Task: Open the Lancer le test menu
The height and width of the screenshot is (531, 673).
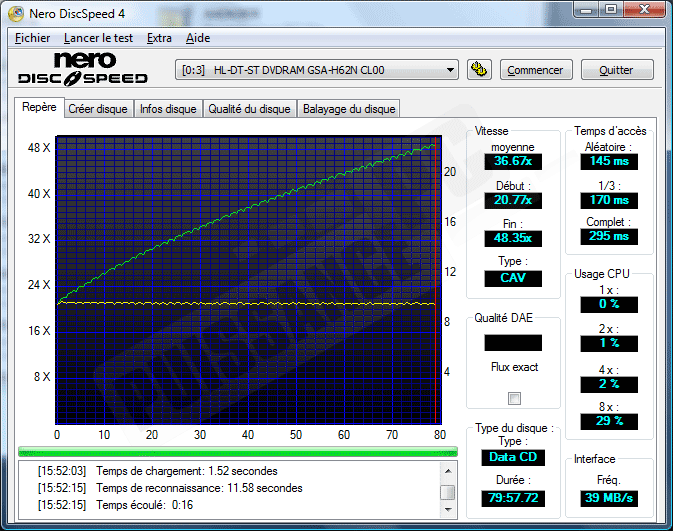Action: [x=98, y=38]
